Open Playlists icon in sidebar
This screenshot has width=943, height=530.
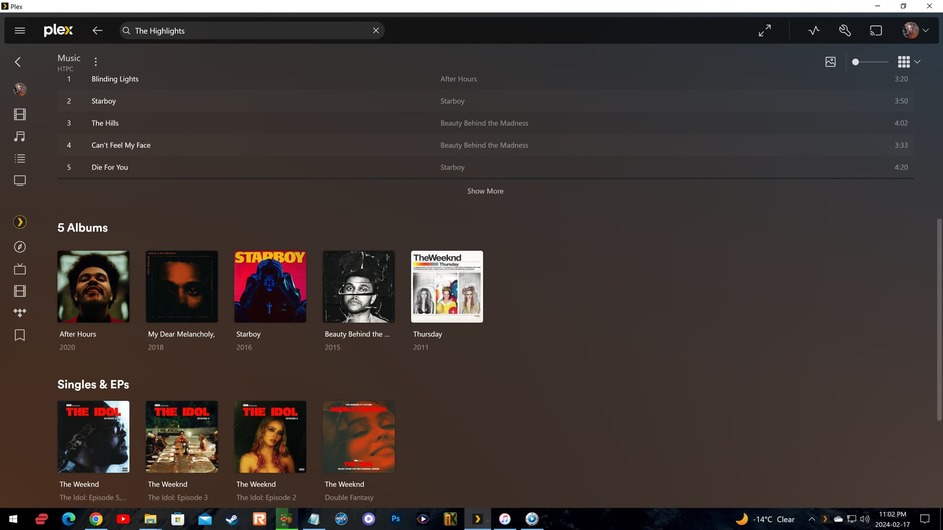click(x=20, y=159)
